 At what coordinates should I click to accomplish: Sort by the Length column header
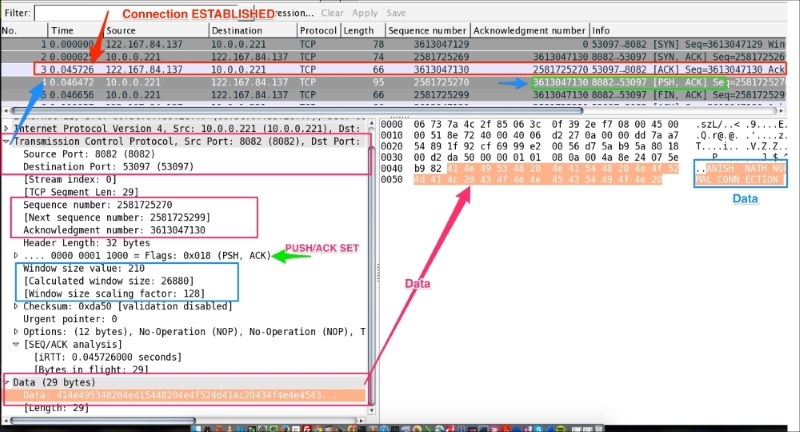[362, 31]
